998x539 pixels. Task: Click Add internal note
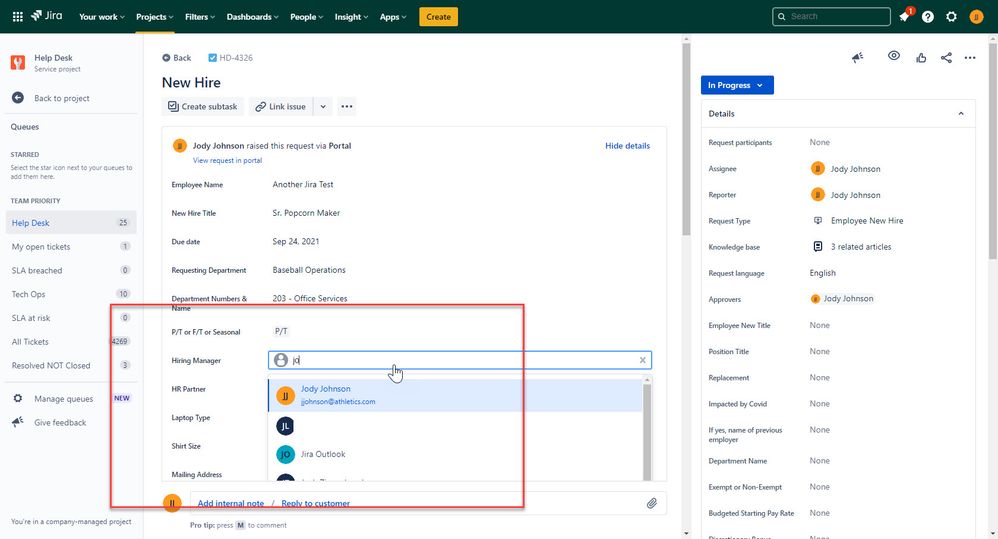tap(230, 503)
